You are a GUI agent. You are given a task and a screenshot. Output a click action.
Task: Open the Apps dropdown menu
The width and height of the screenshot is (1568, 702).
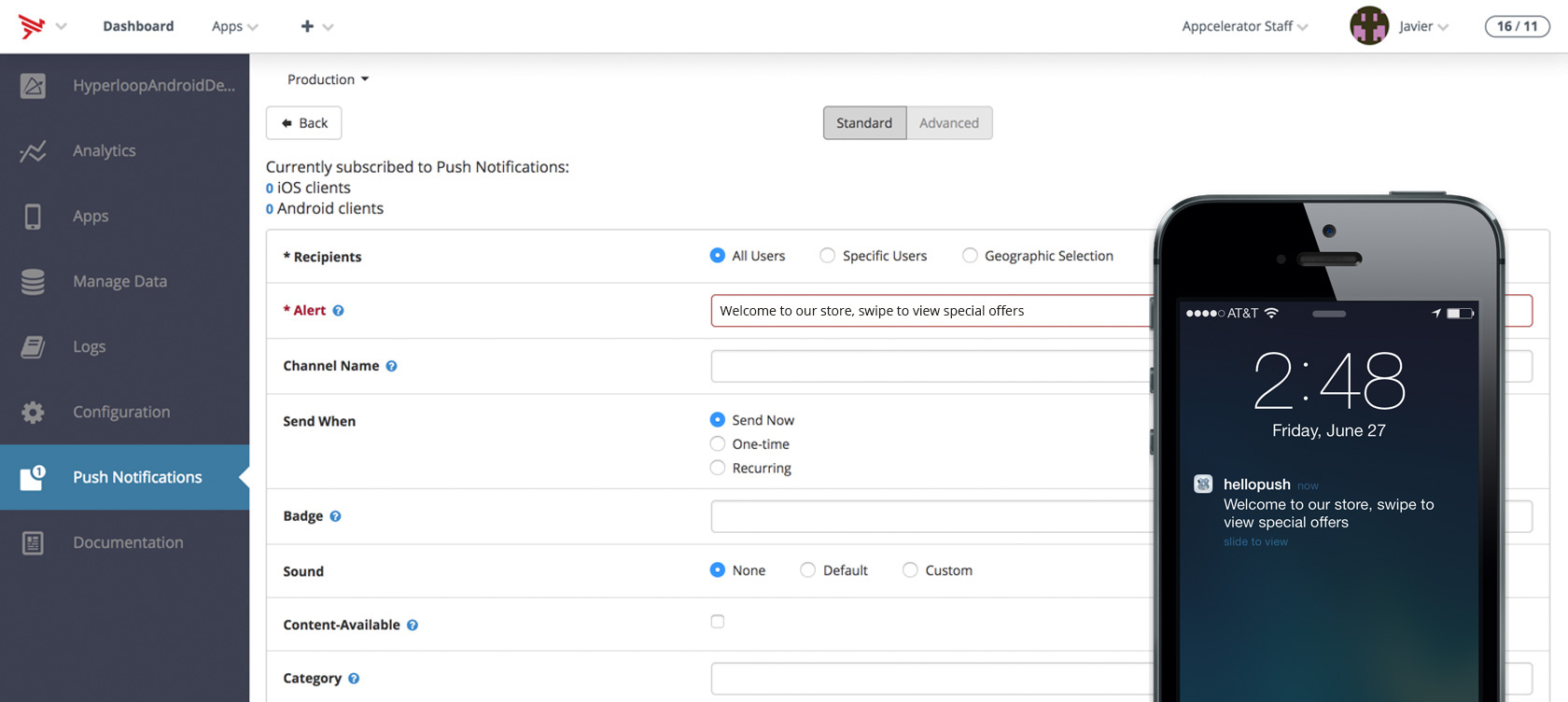point(234,26)
